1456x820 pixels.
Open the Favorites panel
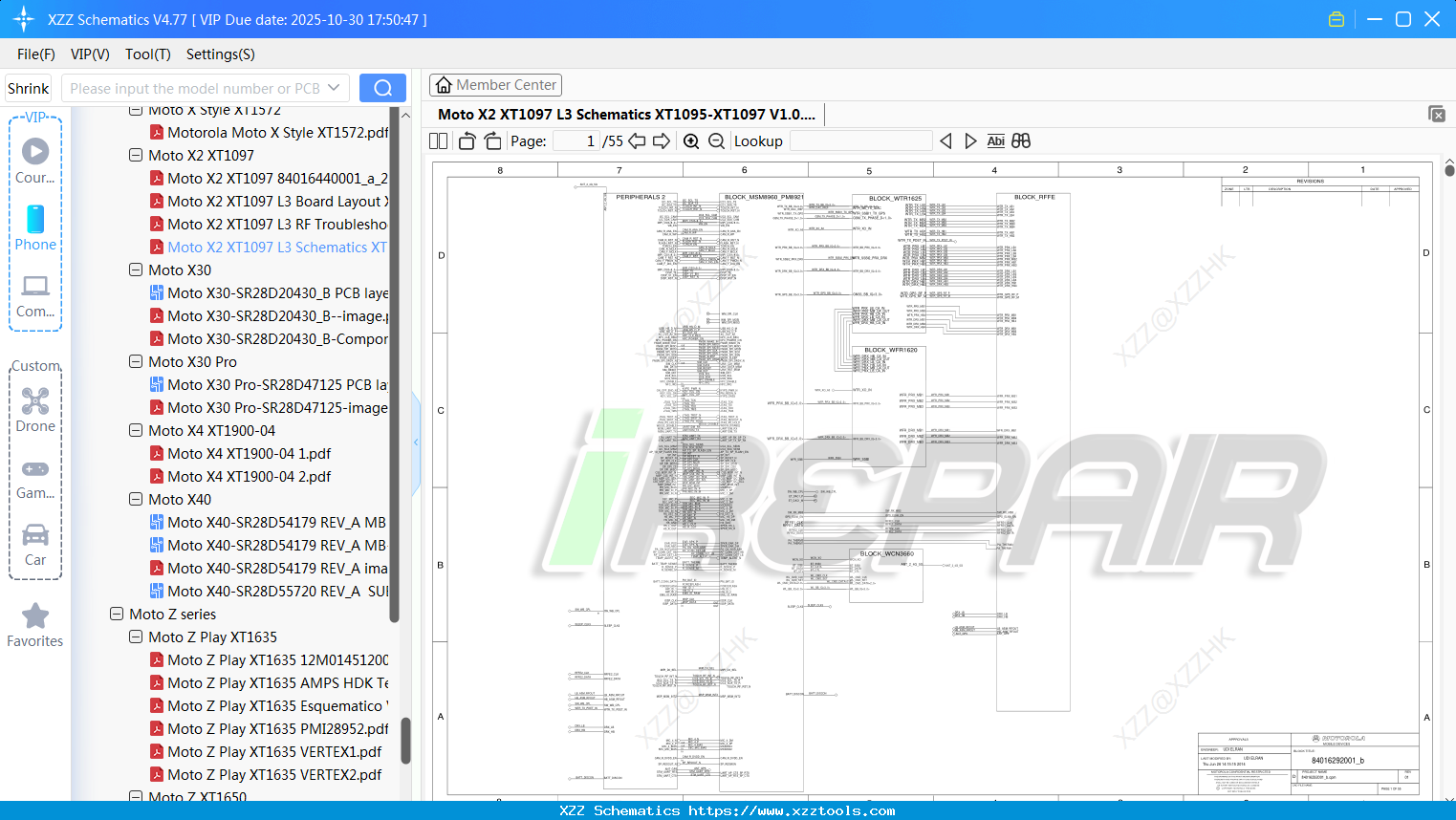coord(34,624)
